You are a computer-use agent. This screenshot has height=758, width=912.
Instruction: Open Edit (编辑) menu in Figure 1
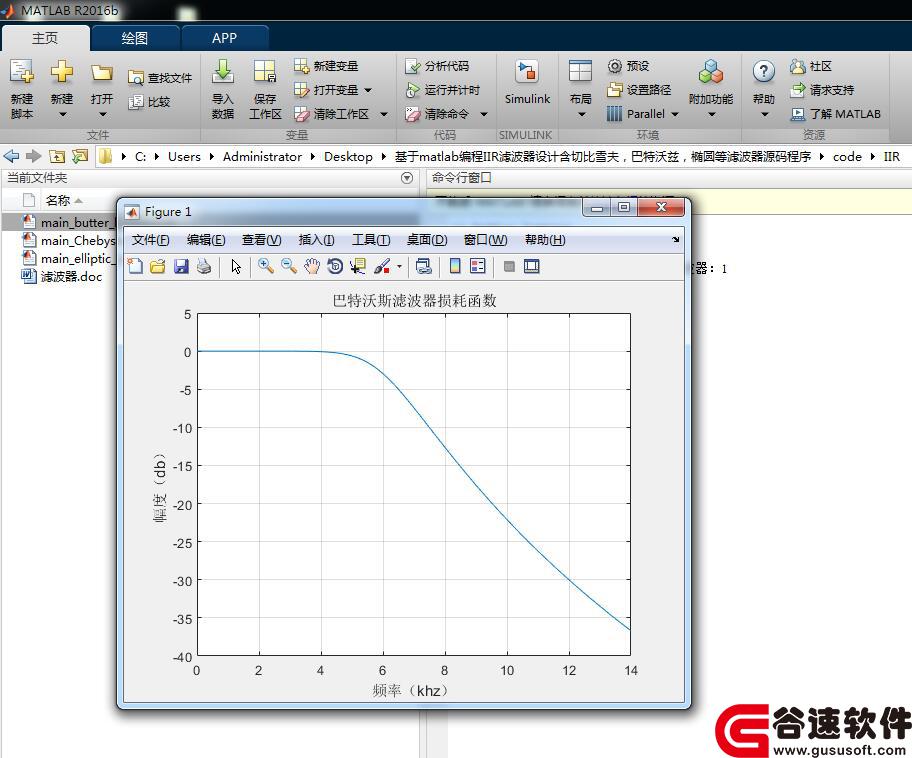click(x=206, y=240)
